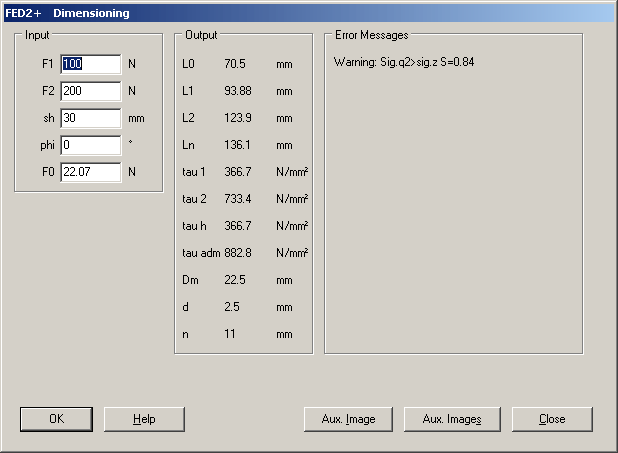Focus the sh stroke input field
This screenshot has width=618, height=453.
pos(90,118)
